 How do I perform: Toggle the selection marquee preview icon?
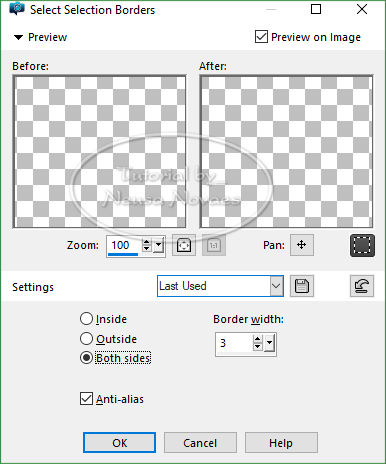tap(362, 245)
